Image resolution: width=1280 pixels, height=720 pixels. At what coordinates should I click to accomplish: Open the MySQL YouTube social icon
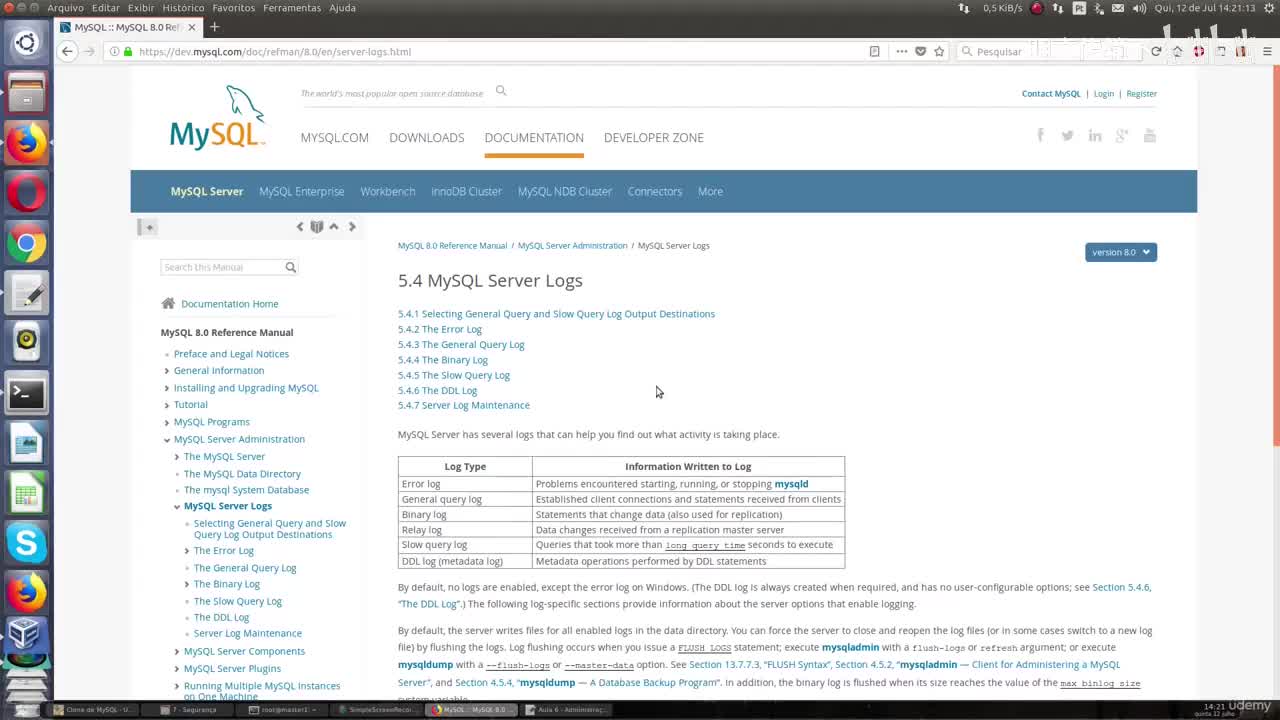pyautogui.click(x=1150, y=135)
